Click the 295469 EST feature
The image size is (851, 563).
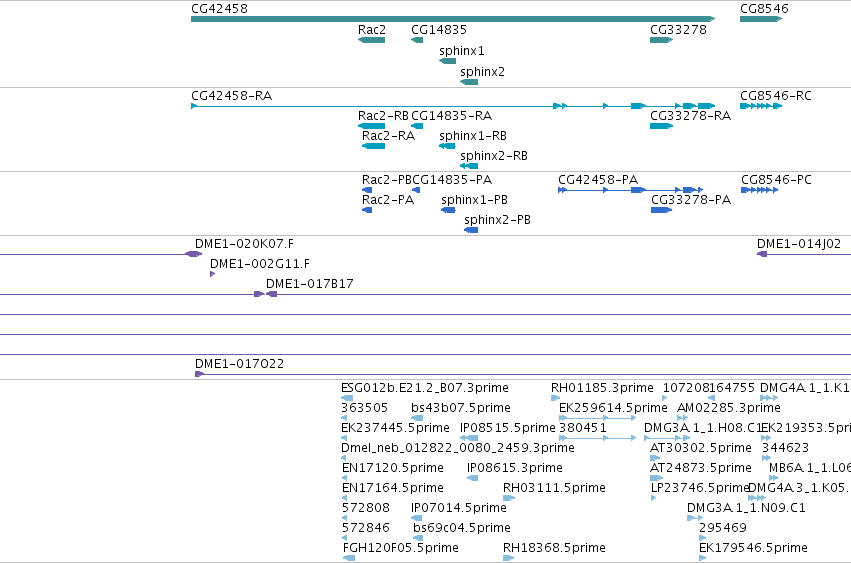point(703,539)
